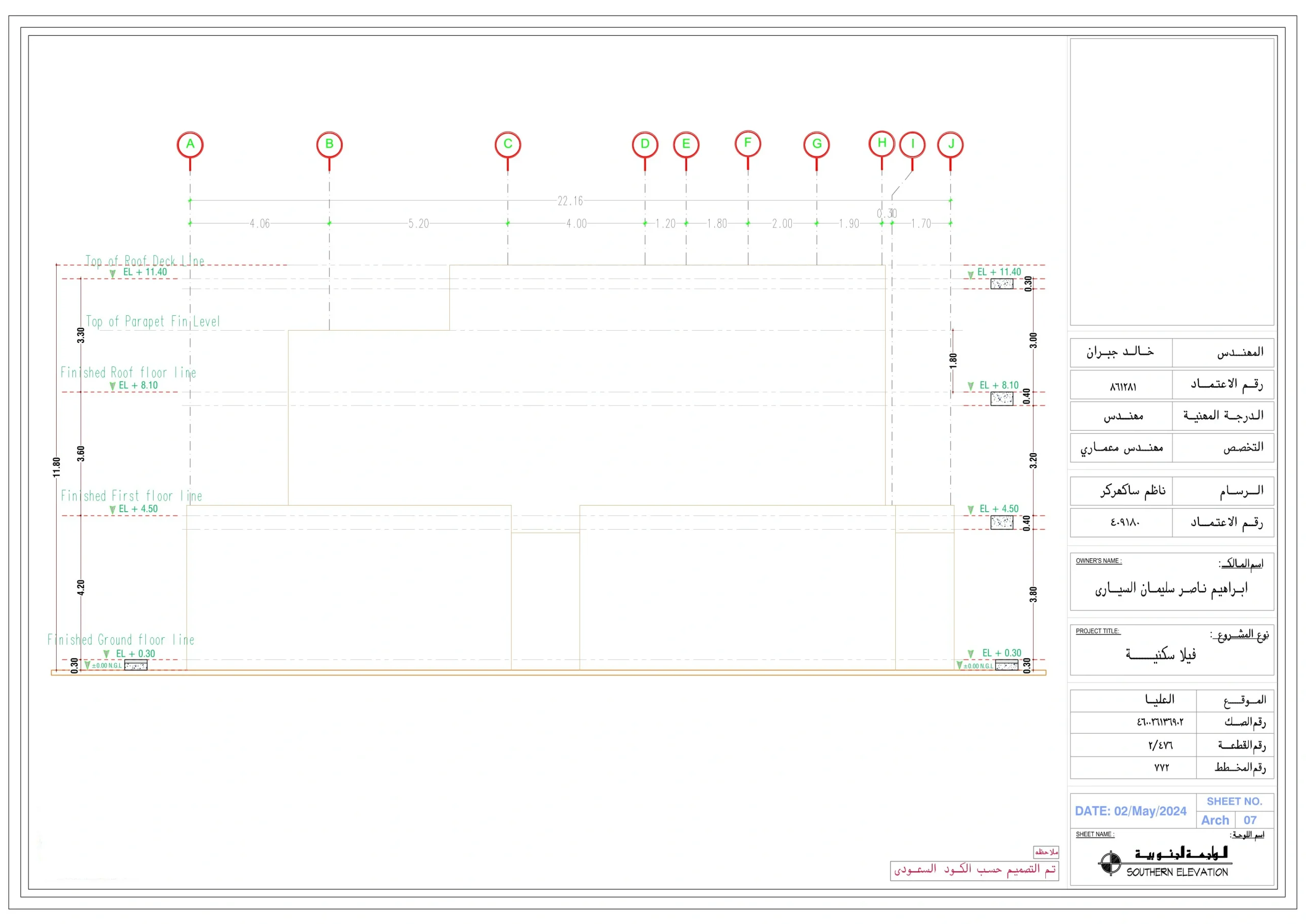1306x924 pixels.
Task: Select the Arch sheet prefix cell
Action: [1215, 820]
